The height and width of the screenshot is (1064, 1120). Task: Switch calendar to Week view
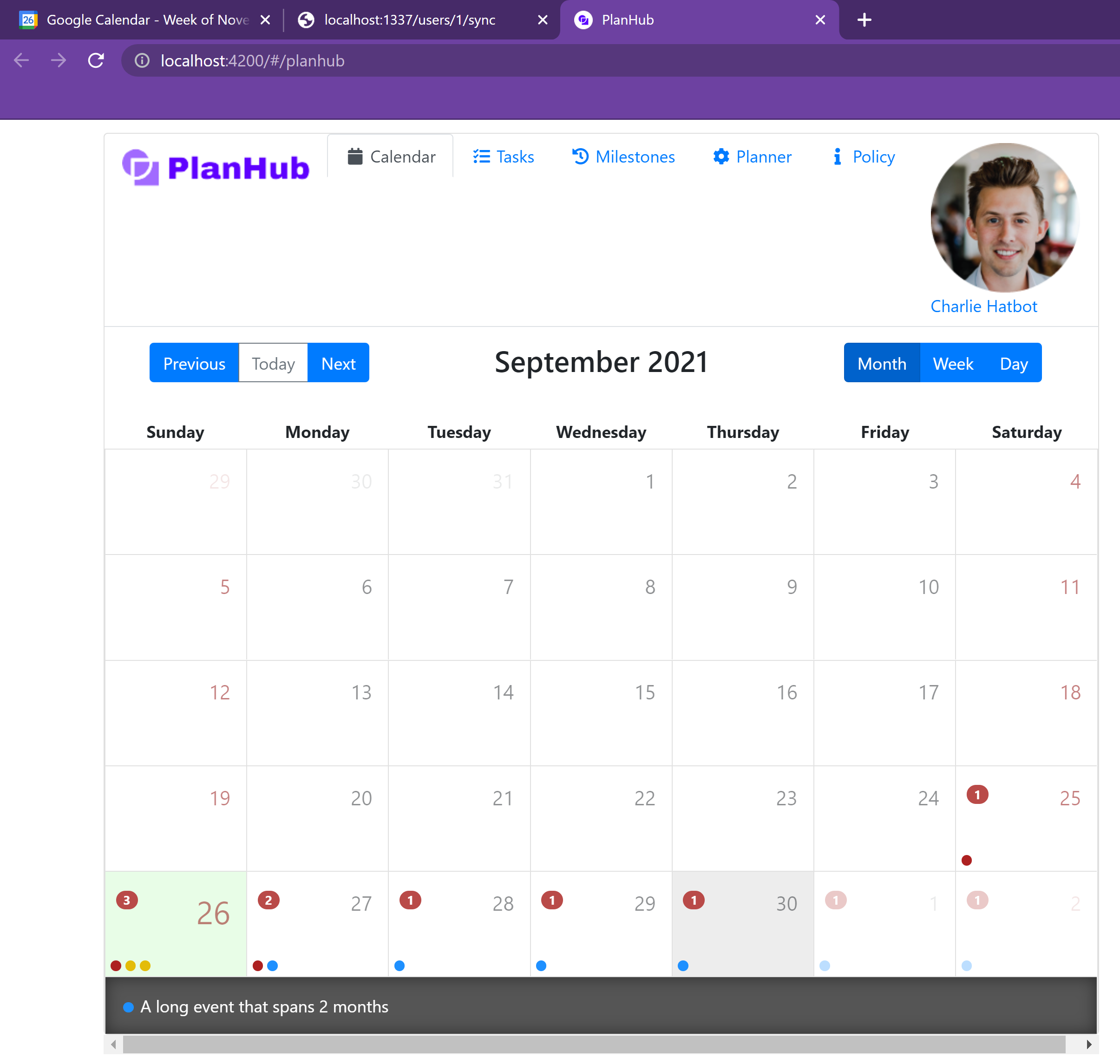(953, 363)
